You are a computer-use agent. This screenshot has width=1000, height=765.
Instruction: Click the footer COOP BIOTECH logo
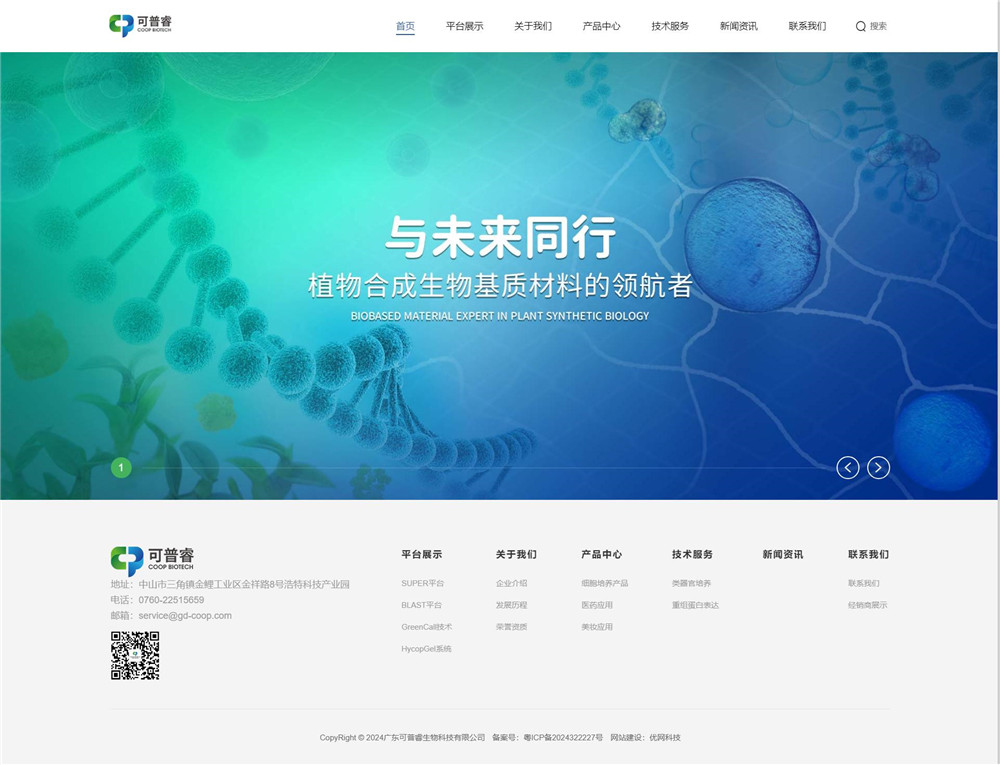click(x=152, y=559)
